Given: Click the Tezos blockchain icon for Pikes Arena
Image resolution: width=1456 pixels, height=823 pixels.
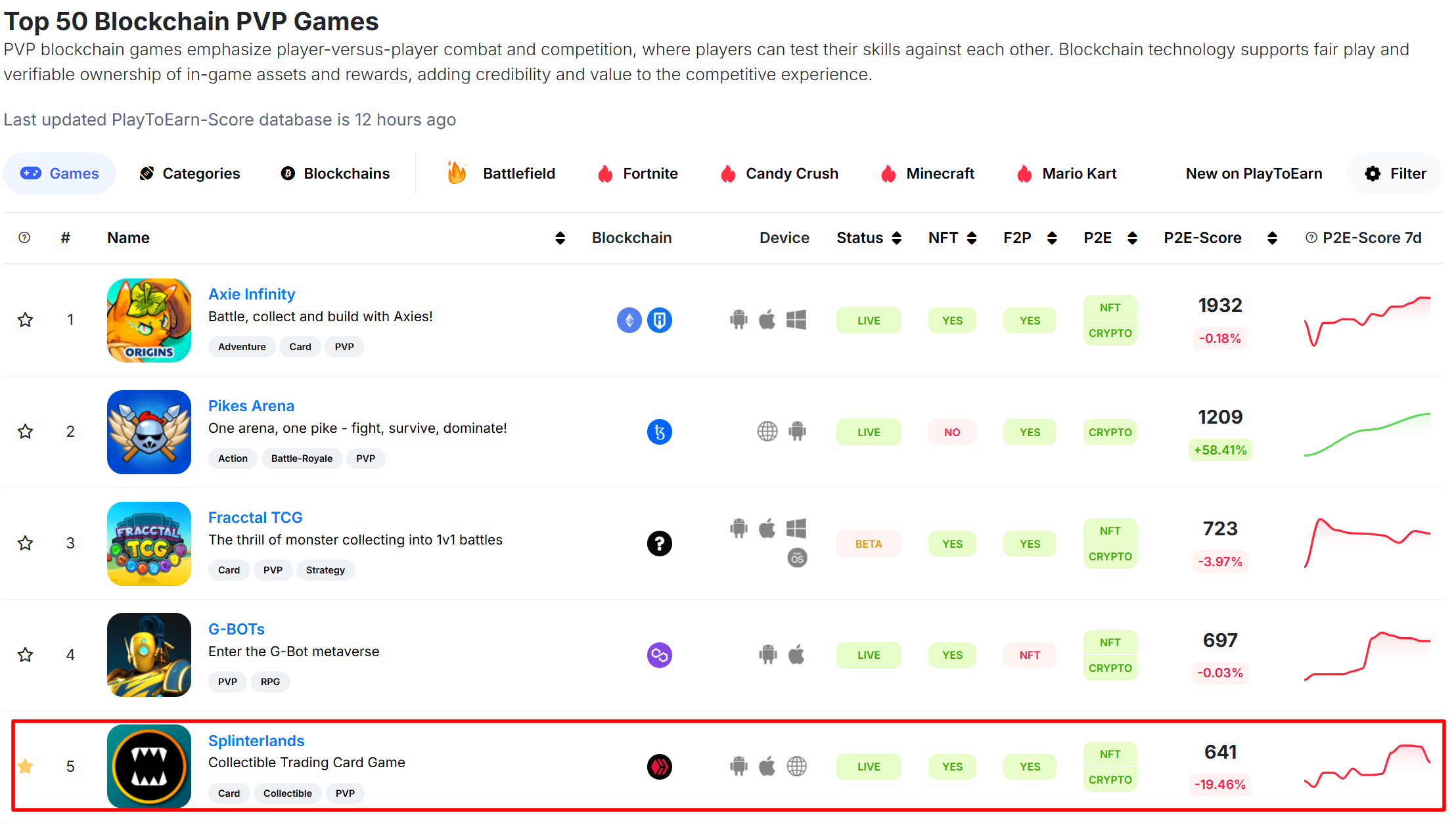Looking at the screenshot, I should tap(659, 432).
